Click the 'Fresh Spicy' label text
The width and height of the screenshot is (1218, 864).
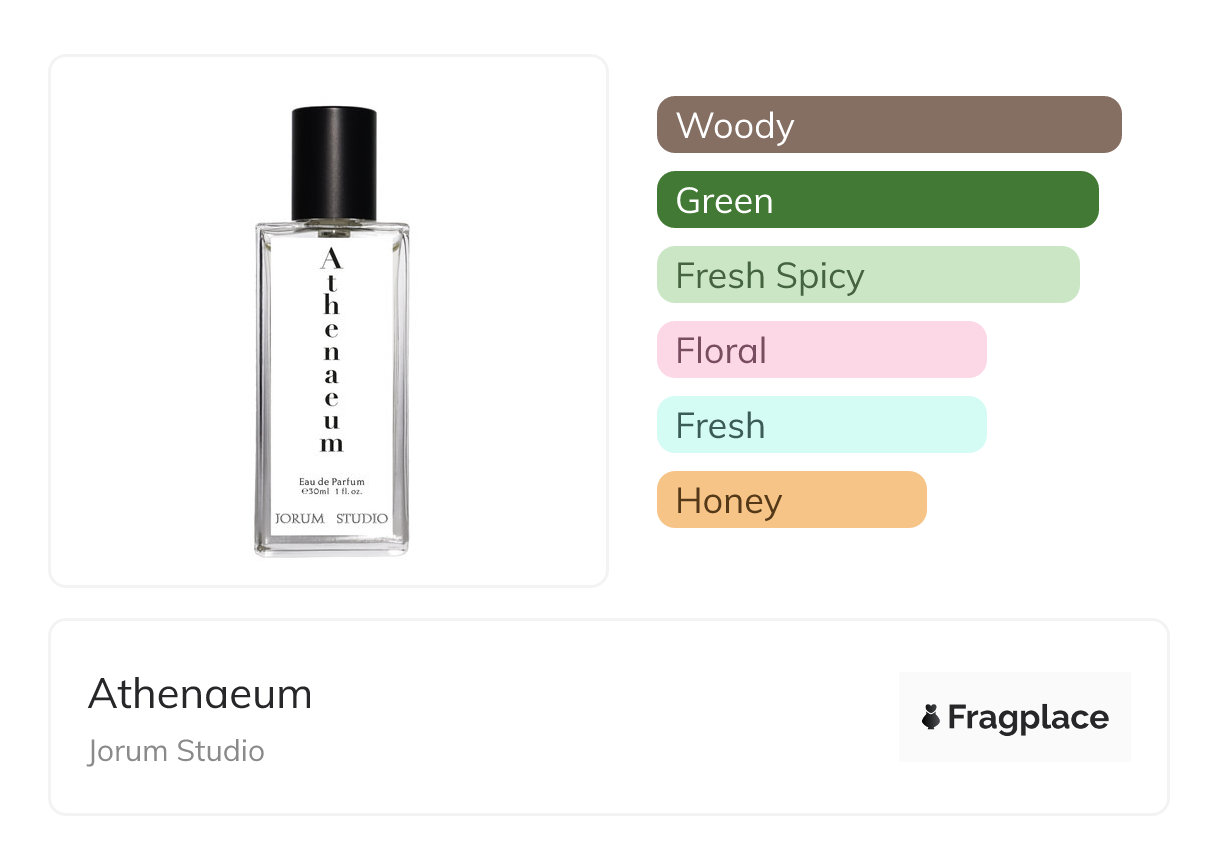(x=770, y=276)
